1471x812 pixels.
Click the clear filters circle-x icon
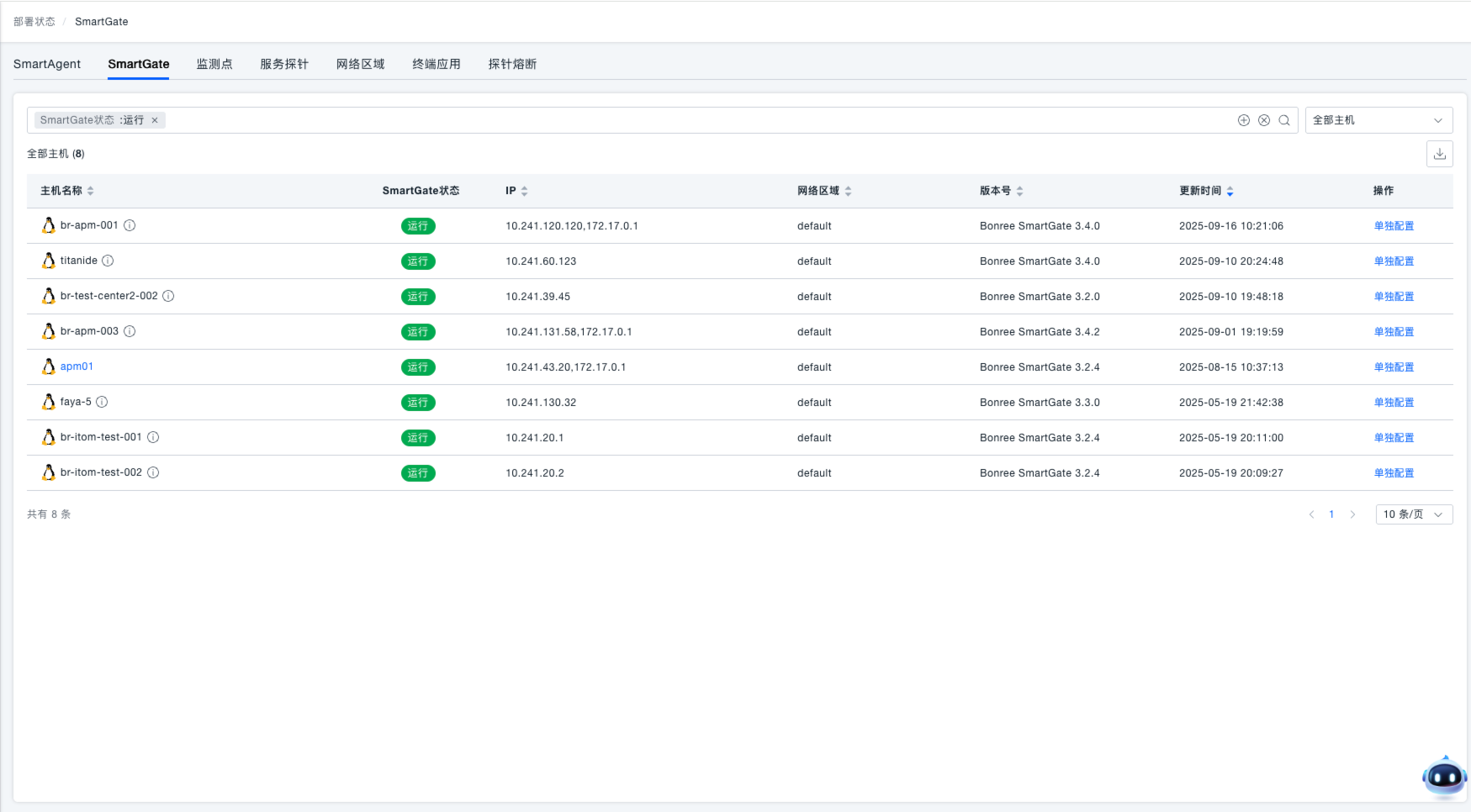click(x=1264, y=120)
